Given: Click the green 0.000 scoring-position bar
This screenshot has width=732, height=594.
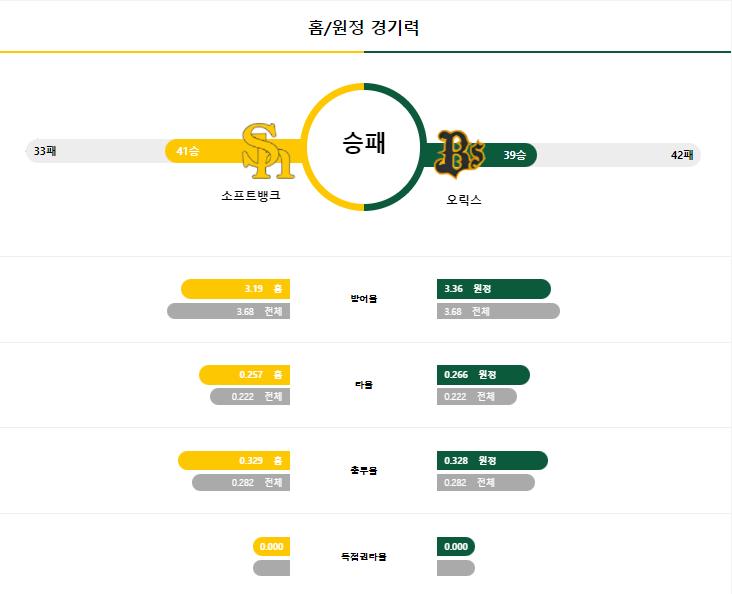Looking at the screenshot, I should 456,546.
